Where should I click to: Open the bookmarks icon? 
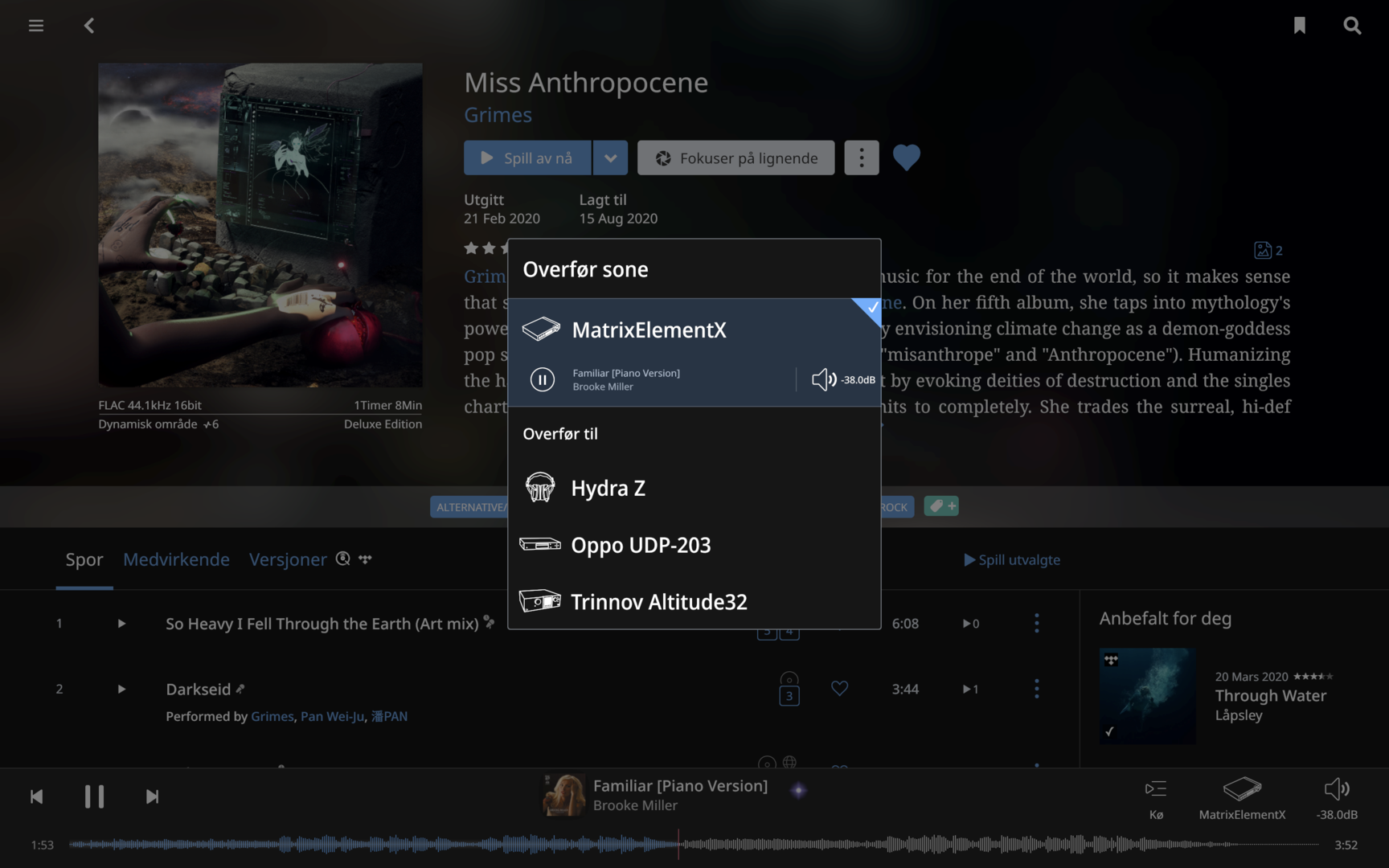click(1300, 26)
